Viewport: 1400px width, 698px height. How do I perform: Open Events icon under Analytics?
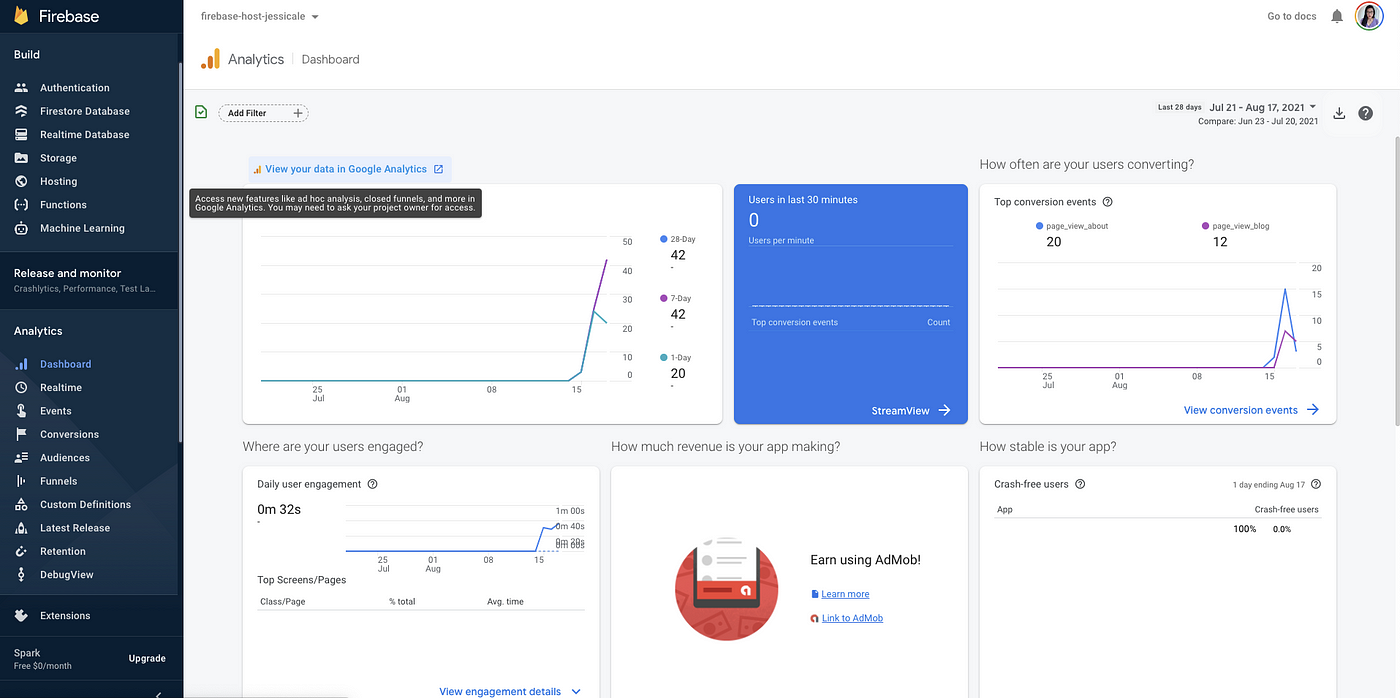click(21, 411)
